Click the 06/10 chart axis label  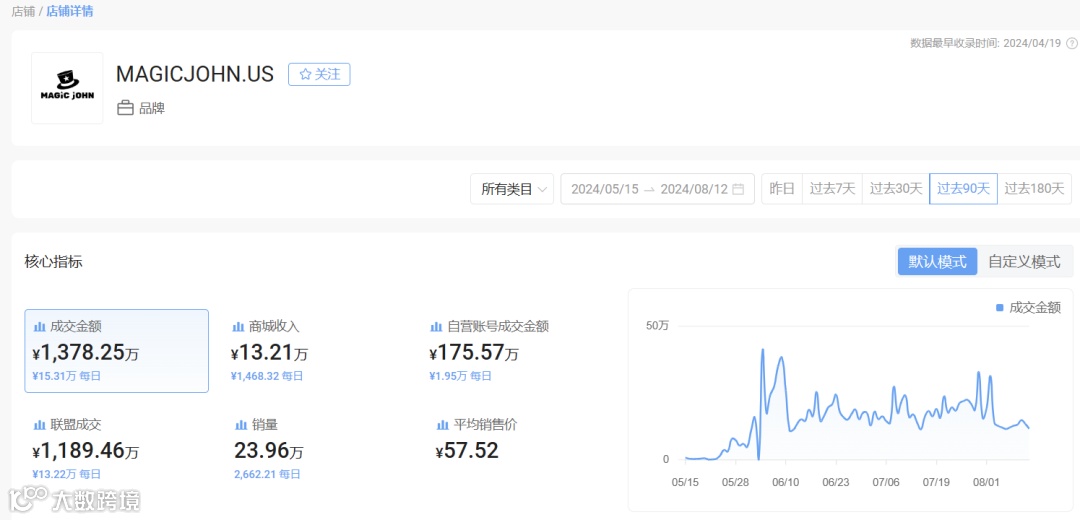click(x=785, y=482)
